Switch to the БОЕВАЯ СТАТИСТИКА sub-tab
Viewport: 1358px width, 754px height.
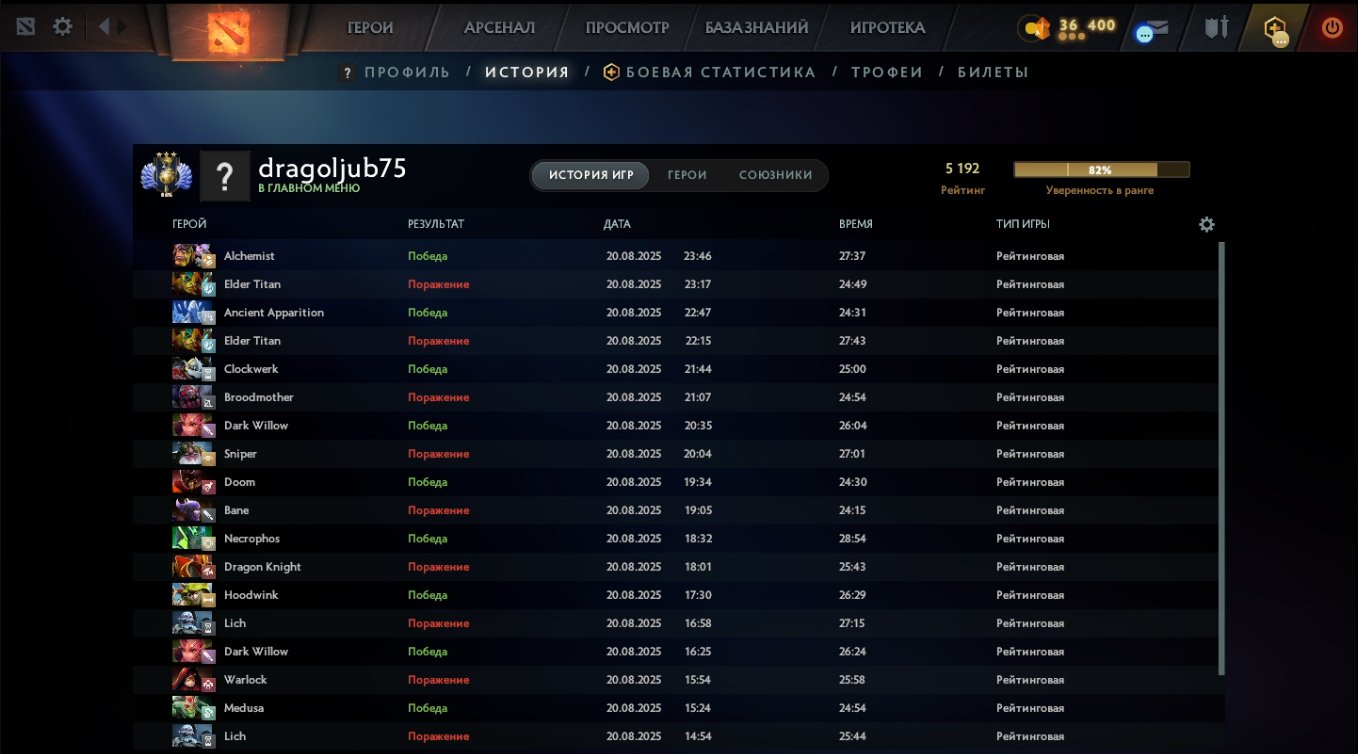coord(720,72)
